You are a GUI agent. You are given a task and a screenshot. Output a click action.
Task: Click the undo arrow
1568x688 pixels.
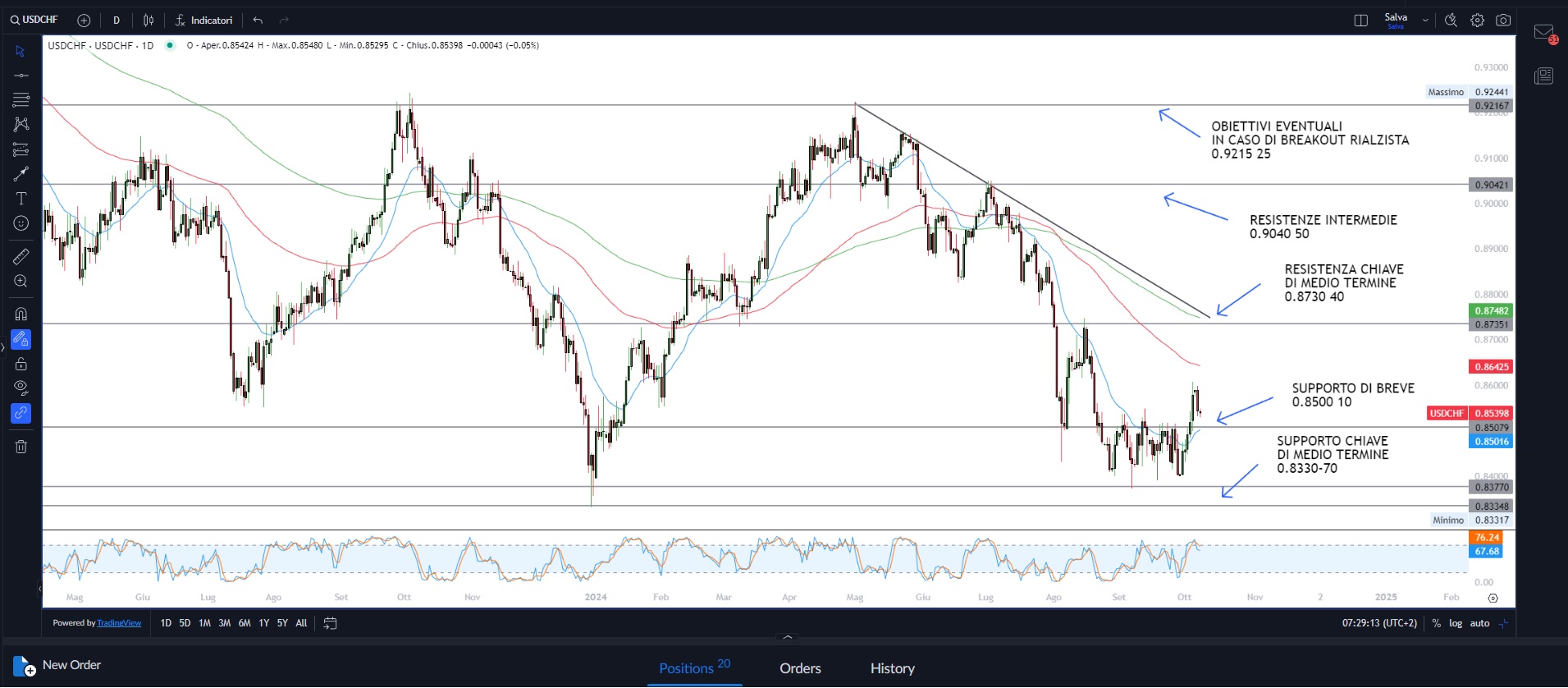(x=258, y=21)
